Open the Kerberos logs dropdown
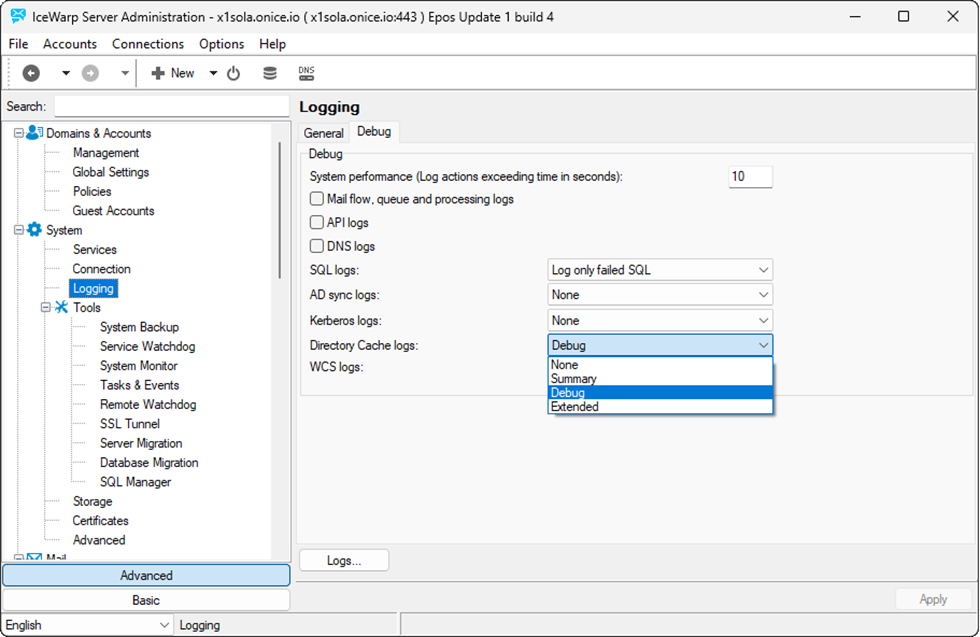Viewport: 980px width, 637px height. click(x=660, y=320)
